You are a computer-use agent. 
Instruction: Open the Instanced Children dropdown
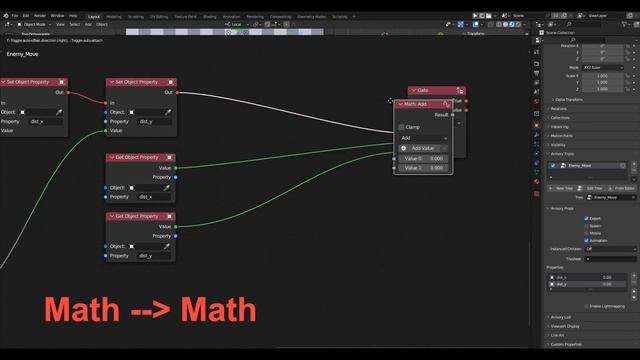611,249
